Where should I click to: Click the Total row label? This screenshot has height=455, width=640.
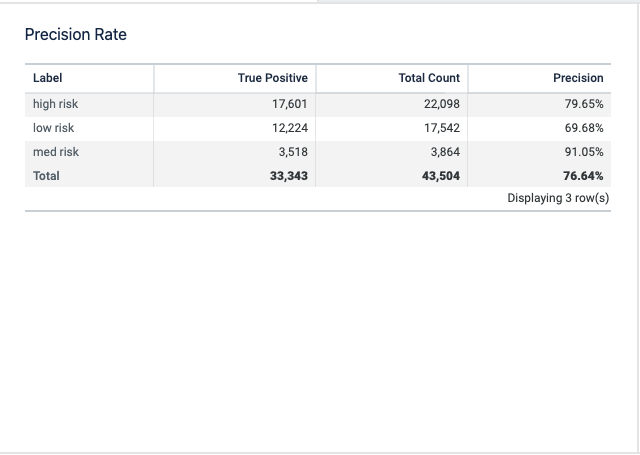click(x=46, y=176)
